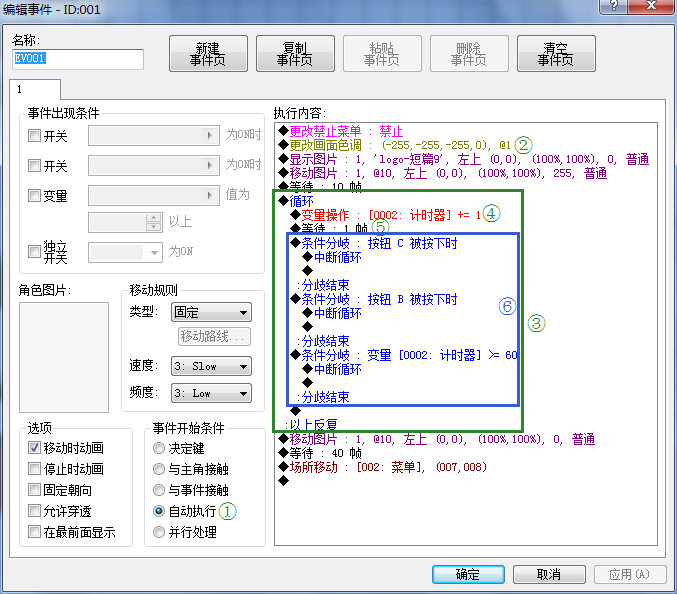This screenshot has height=594, width=677.
Task: Toggle the 独立开关 checkbox
Action: [x=35, y=246]
